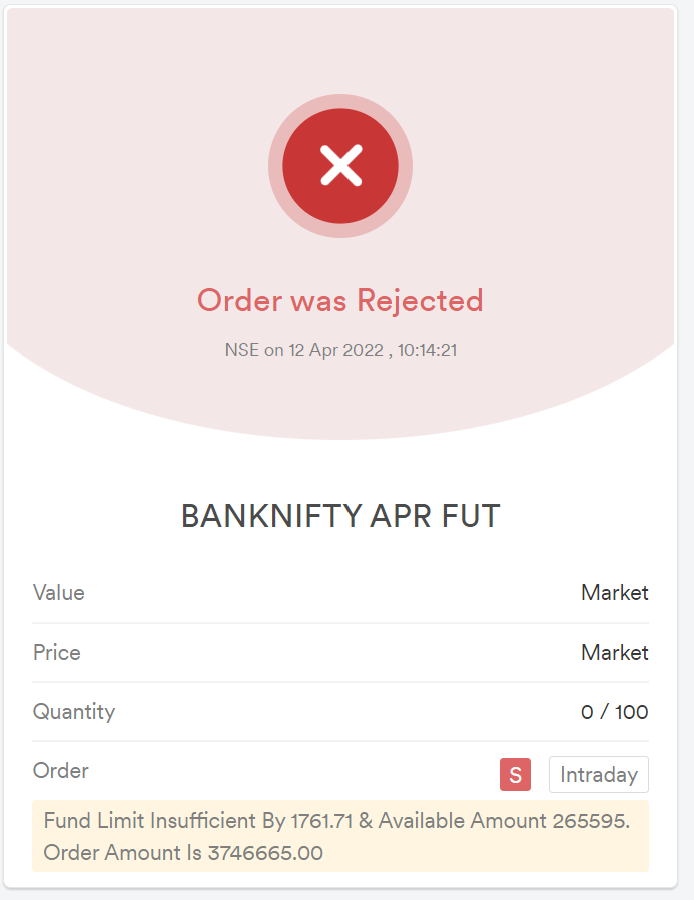The height and width of the screenshot is (900, 694).
Task: Click the Price row label
Action: coord(56,652)
